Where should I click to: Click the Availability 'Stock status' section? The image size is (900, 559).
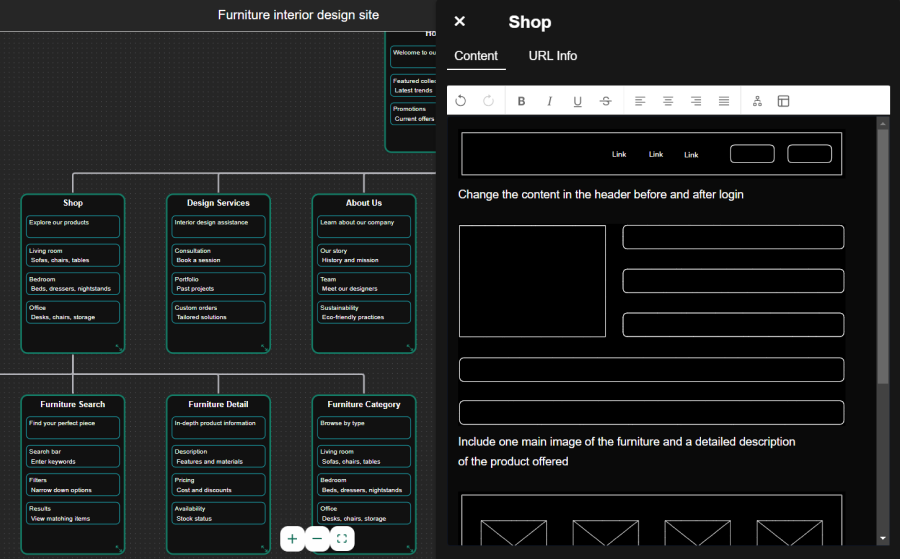pyautogui.click(x=218, y=513)
